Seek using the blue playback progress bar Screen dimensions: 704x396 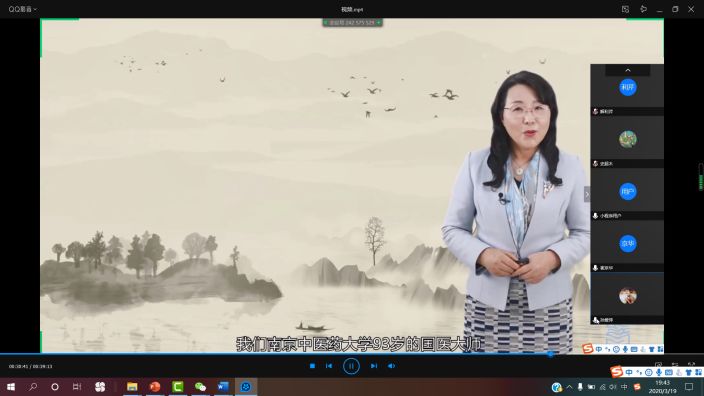click(x=352, y=354)
